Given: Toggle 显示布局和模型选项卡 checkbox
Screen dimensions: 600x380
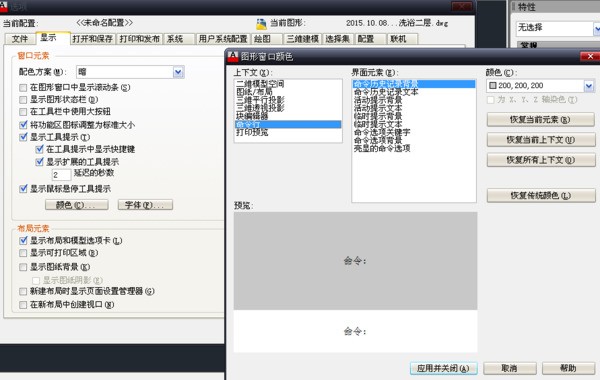Looking at the screenshot, I should coord(23,241).
